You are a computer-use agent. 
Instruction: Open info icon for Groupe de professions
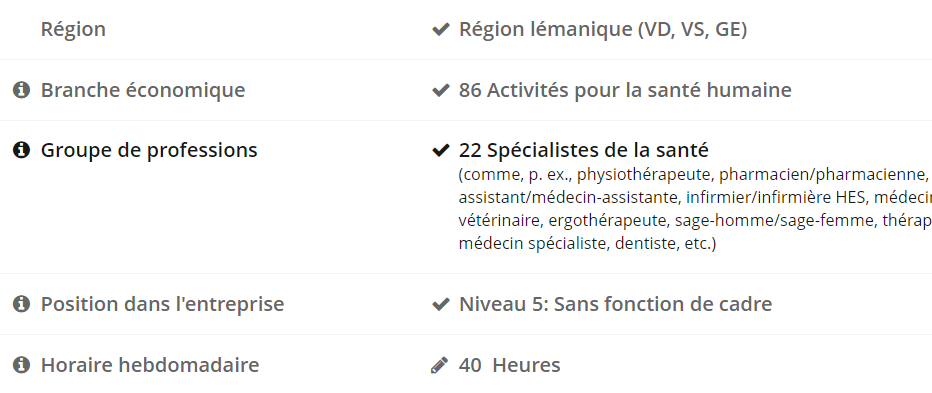(x=21, y=150)
